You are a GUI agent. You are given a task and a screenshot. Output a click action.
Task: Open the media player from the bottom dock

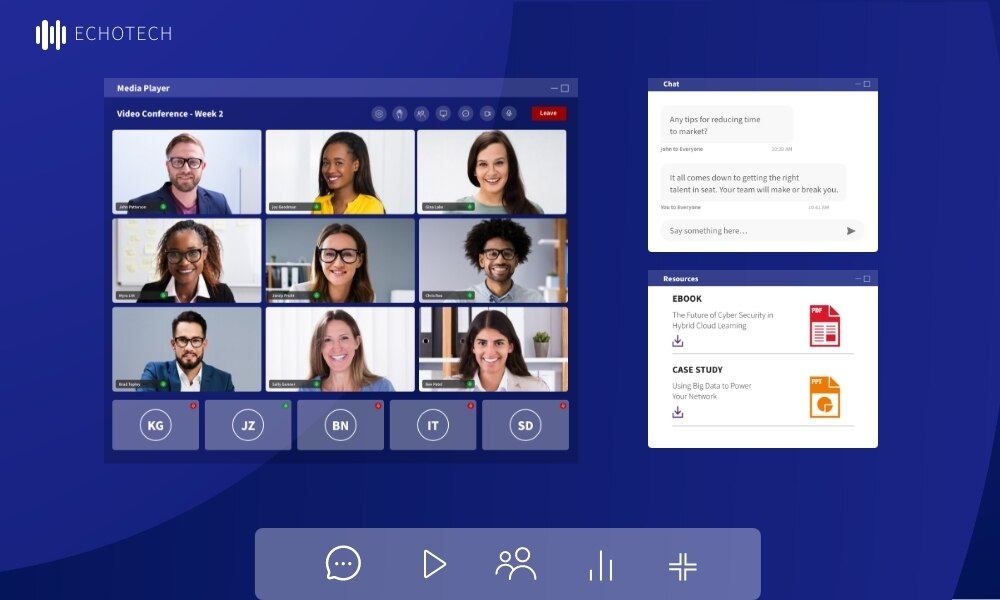coord(434,564)
